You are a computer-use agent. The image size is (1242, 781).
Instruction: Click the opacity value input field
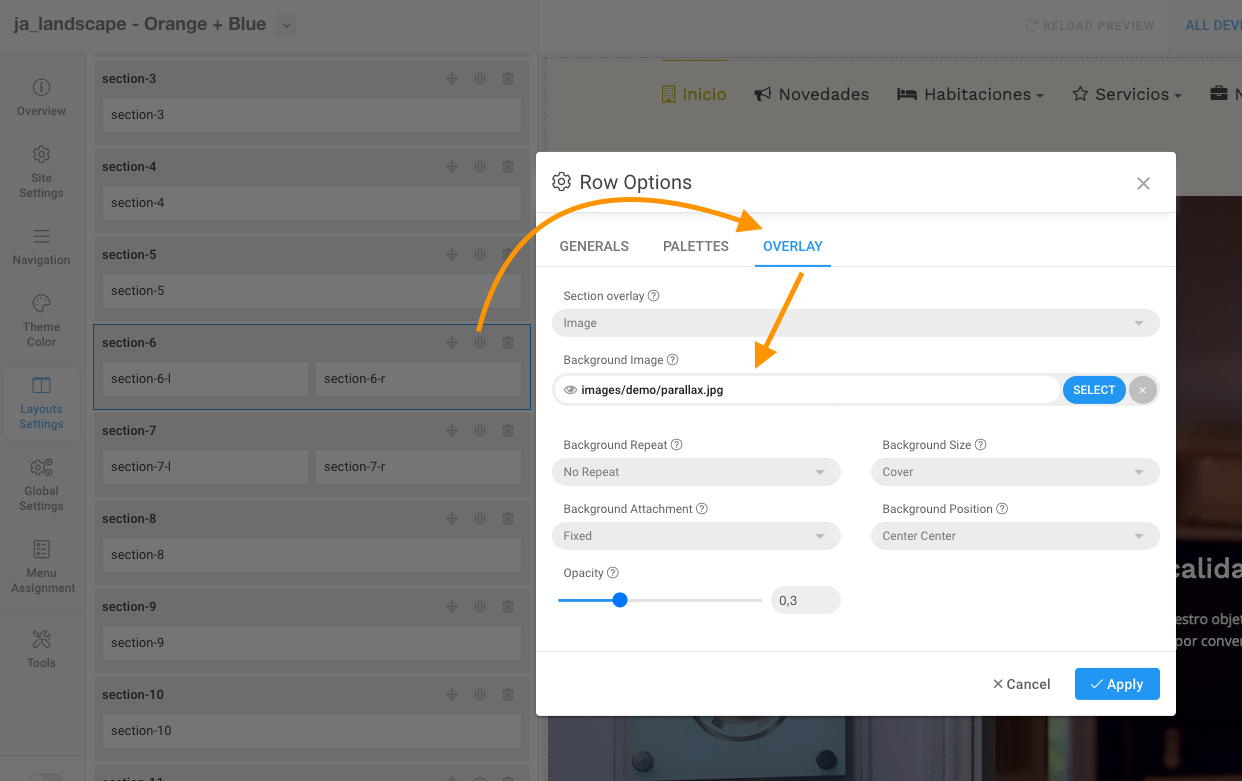coord(805,600)
